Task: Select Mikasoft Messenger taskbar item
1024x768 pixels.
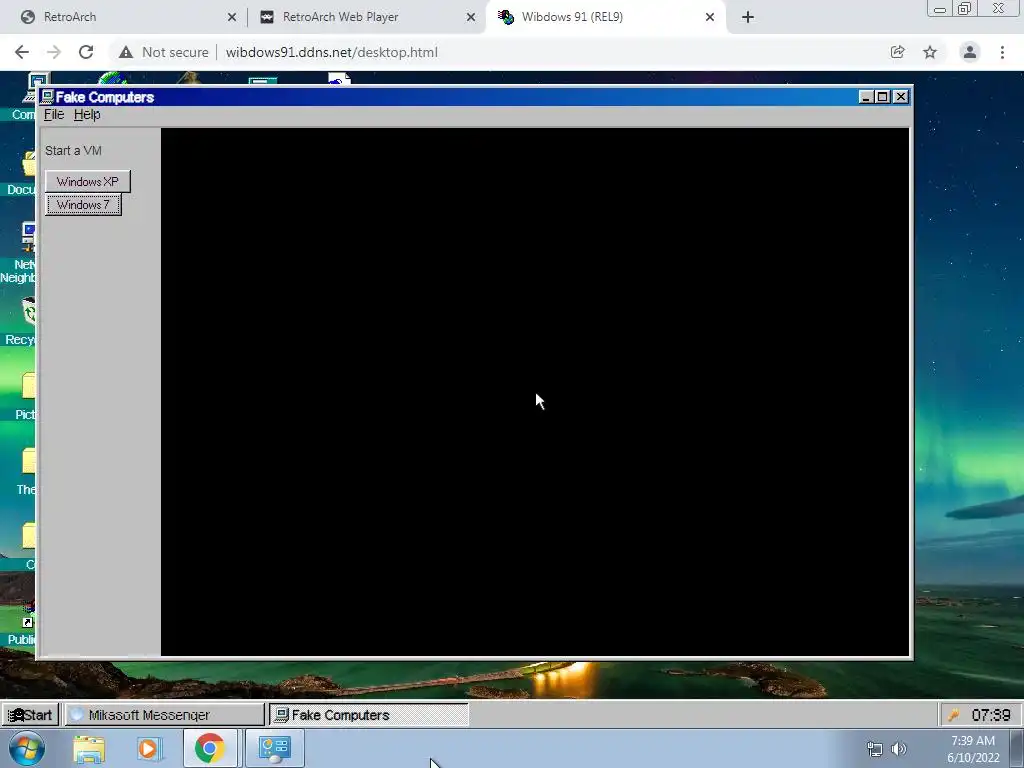Action: 164,714
